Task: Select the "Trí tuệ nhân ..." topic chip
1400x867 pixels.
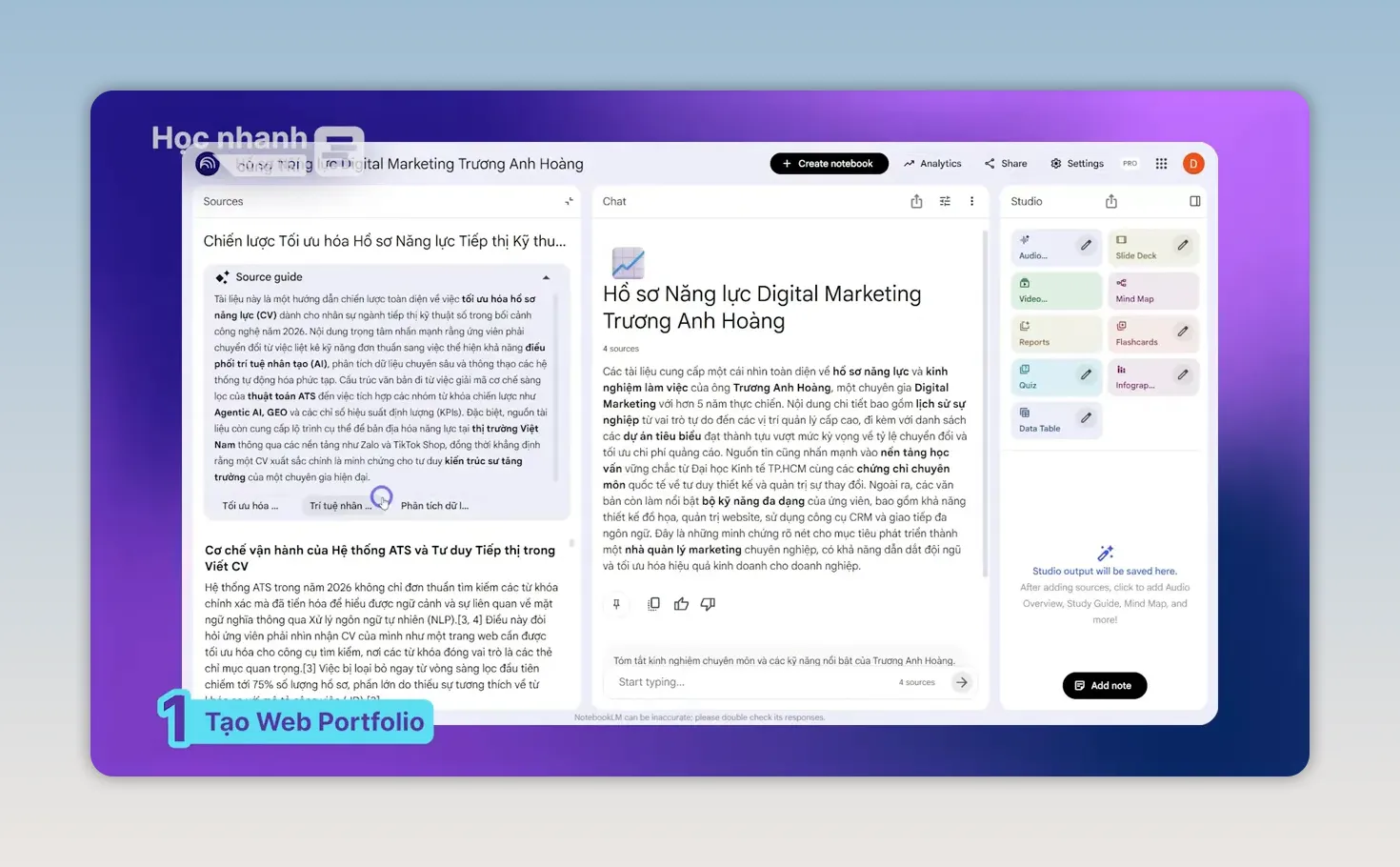Action: coord(341,506)
